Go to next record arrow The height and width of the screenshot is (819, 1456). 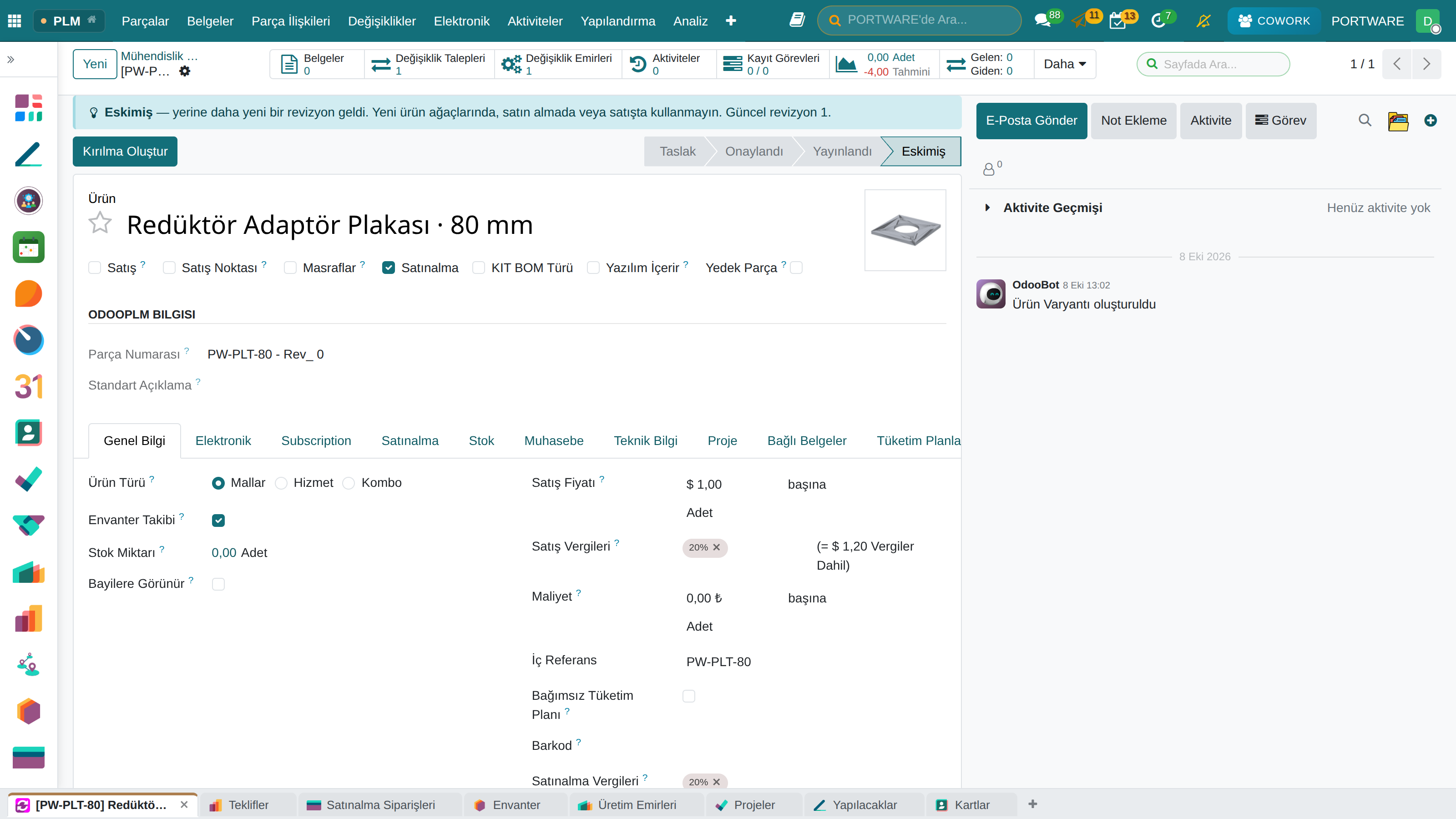tap(1426, 64)
